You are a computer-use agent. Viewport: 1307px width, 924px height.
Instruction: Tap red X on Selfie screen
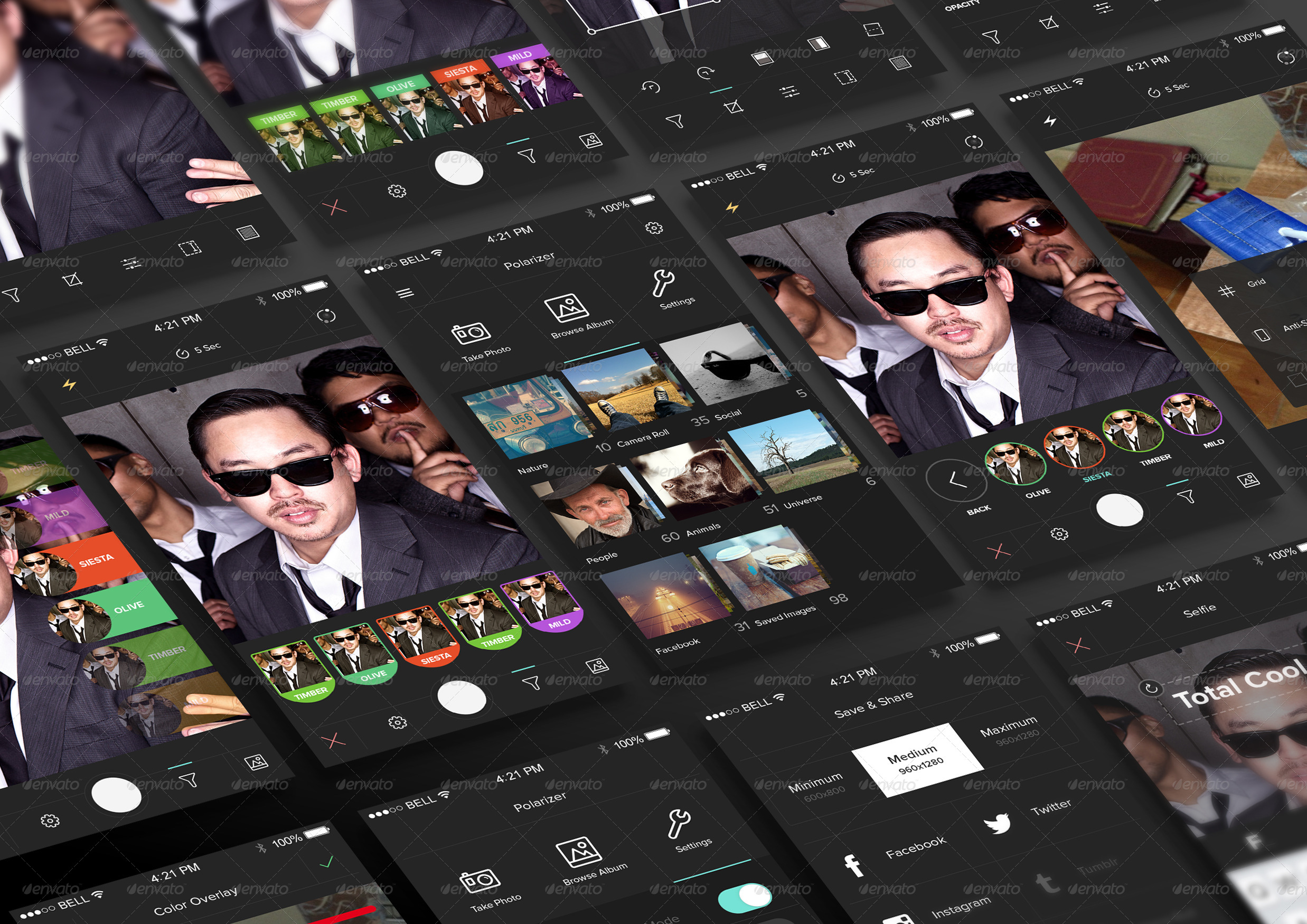pyautogui.click(x=1078, y=646)
